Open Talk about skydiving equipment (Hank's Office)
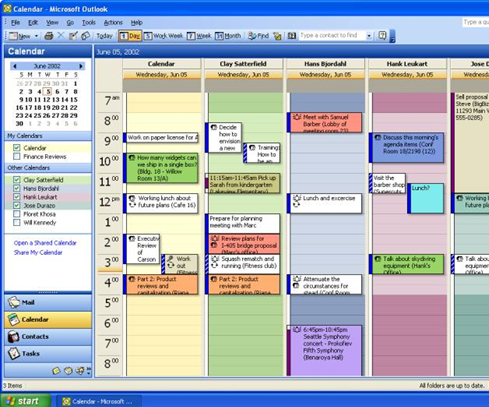Viewport: 489px width, 407px height. pos(407,264)
